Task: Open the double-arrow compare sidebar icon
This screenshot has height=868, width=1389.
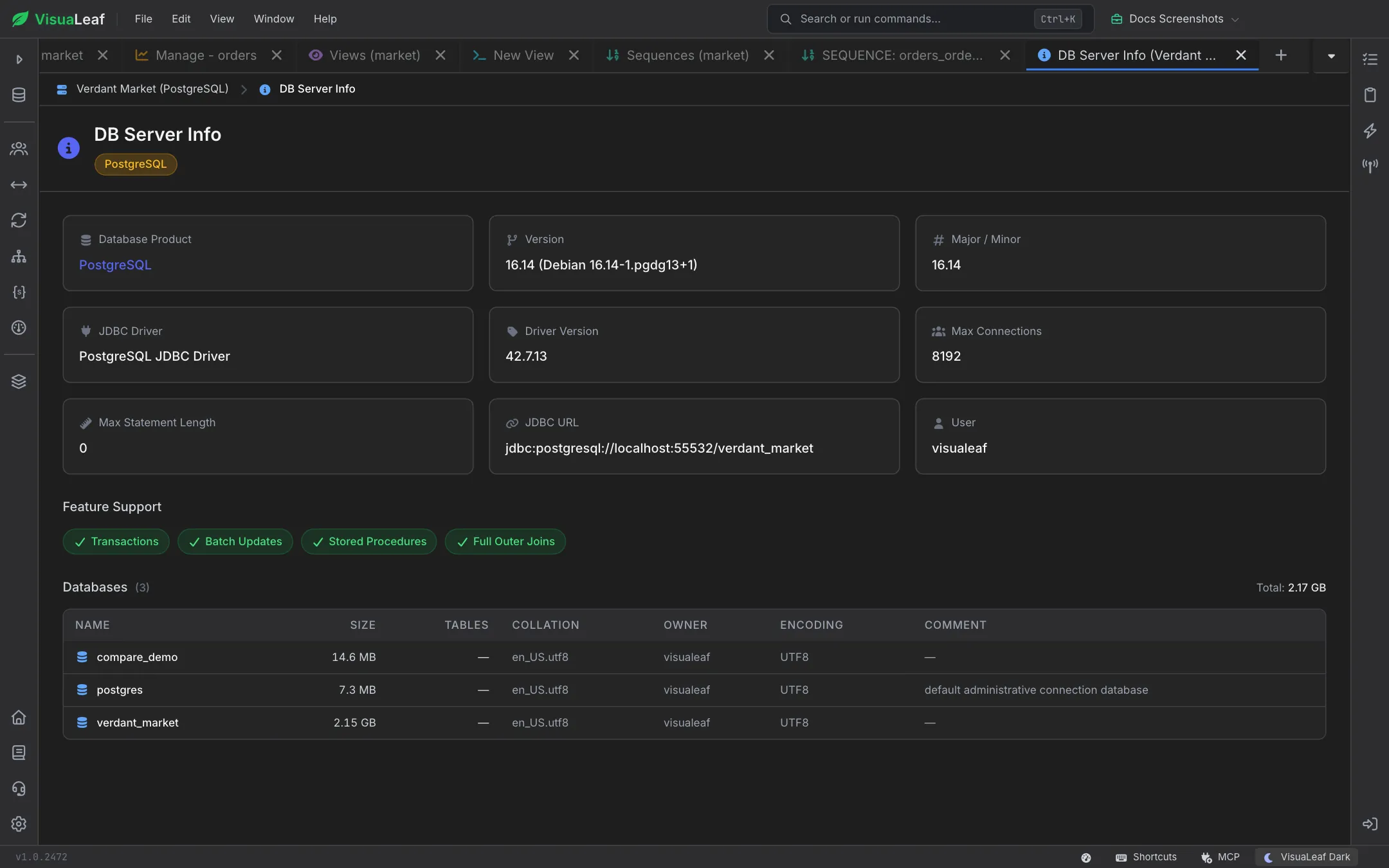Action: 19,185
